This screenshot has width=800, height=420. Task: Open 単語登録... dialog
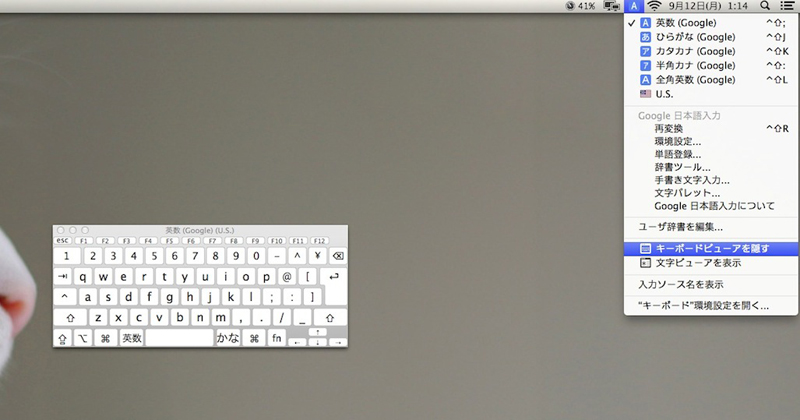711,154
